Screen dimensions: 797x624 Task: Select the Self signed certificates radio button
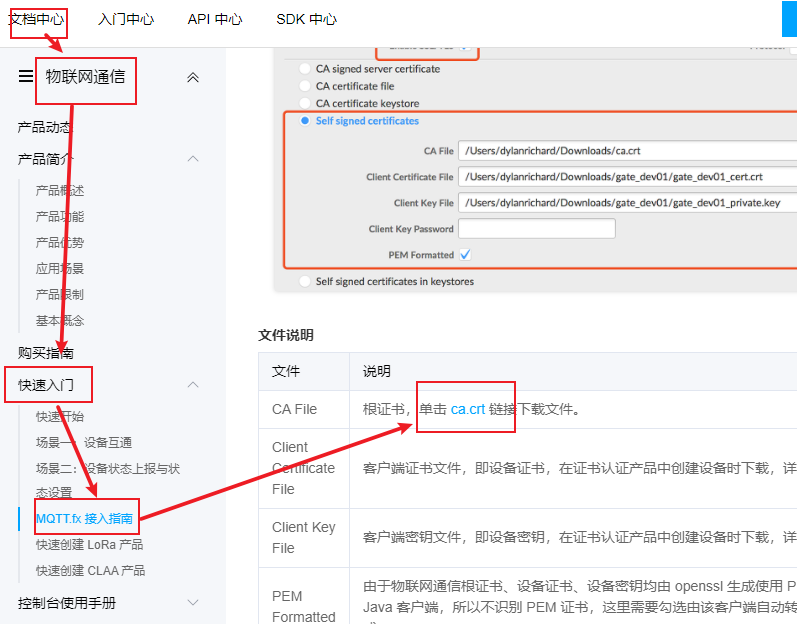(x=305, y=121)
